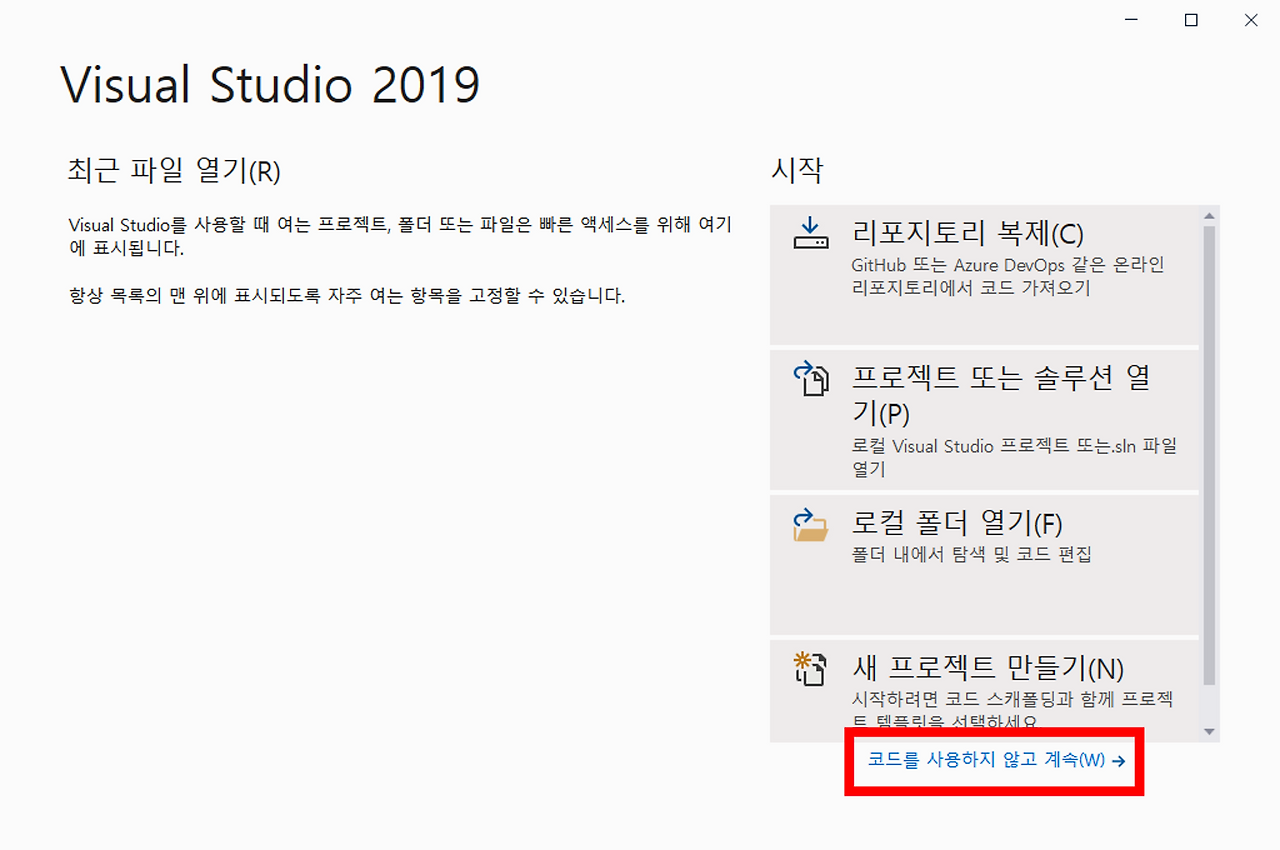Click the start list scrollbar down arrow

[x=1210, y=732]
